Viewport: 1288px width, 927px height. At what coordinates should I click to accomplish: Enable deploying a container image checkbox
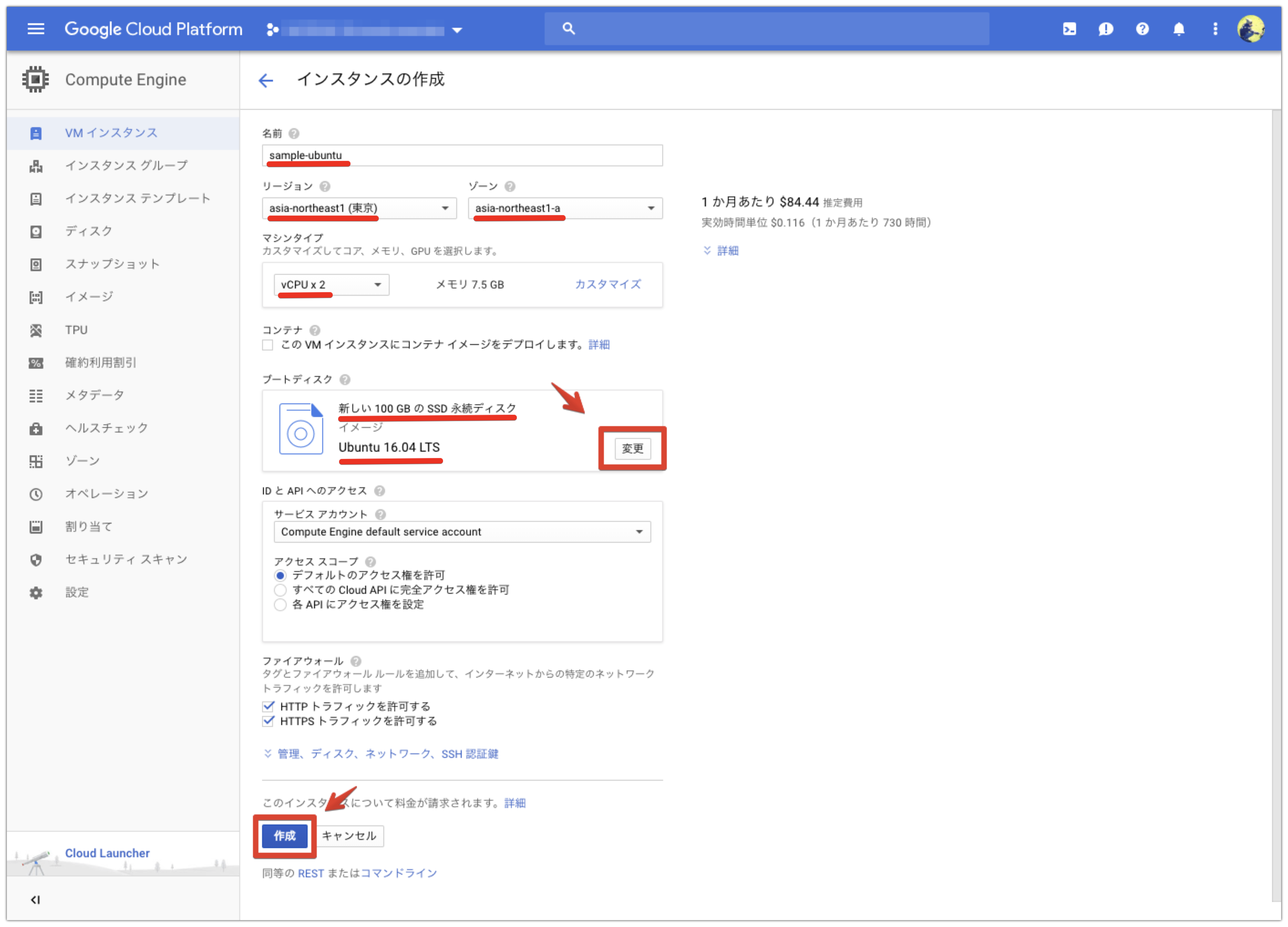pos(268,345)
